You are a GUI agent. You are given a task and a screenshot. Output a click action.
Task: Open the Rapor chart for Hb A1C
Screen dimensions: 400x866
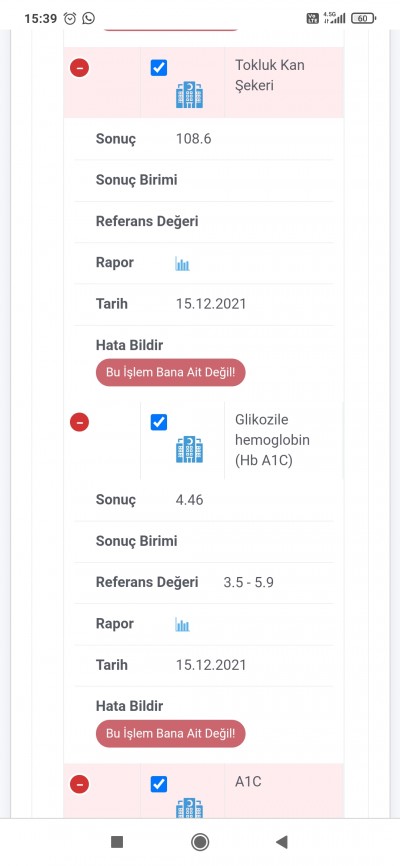[x=182, y=625]
